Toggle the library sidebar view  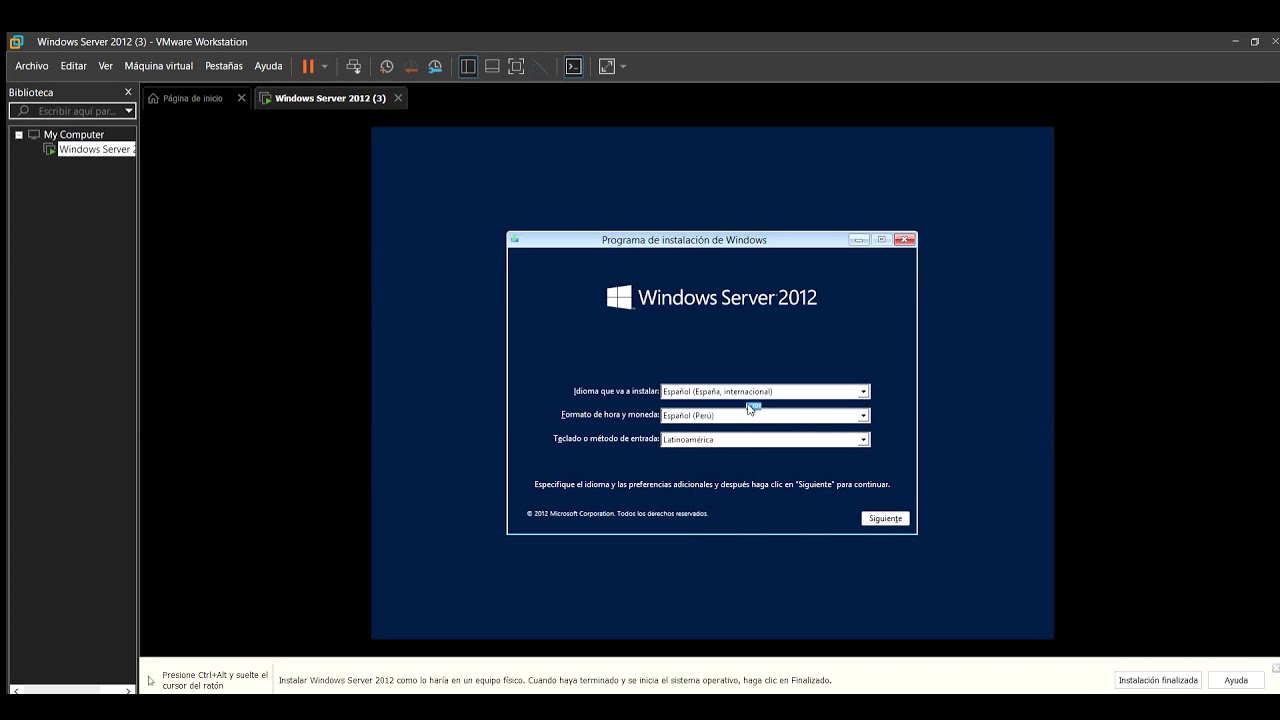pyautogui.click(x=468, y=66)
